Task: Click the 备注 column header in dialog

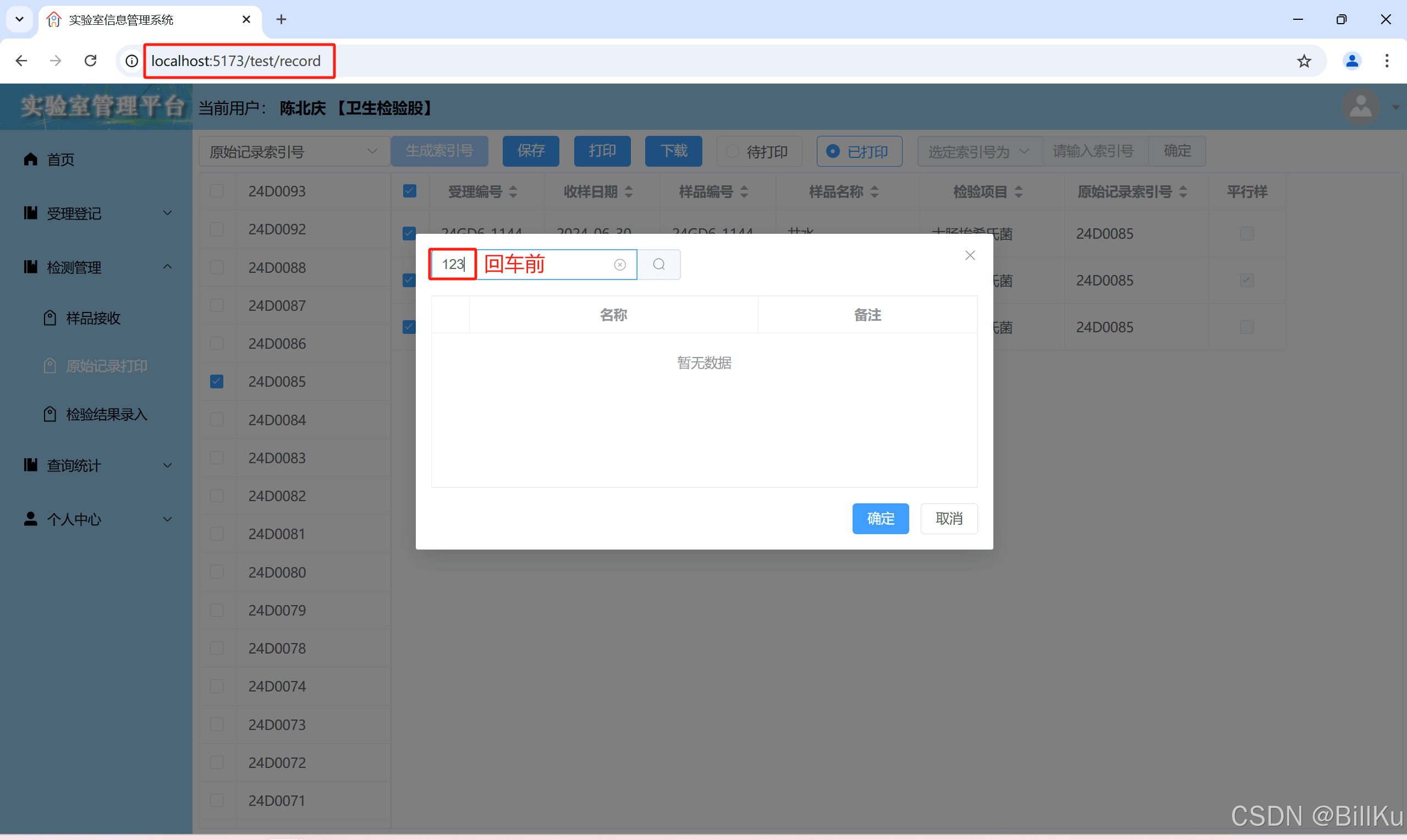Action: point(867,315)
